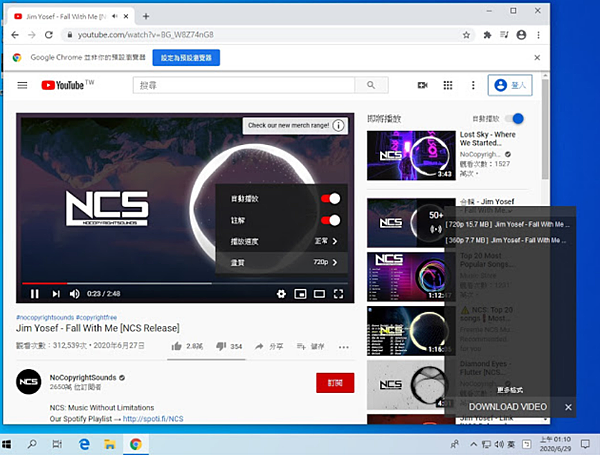This screenshot has width=600, height=459.
Task: Open #nocopyrightsounds hashtag link
Action: coord(45,317)
